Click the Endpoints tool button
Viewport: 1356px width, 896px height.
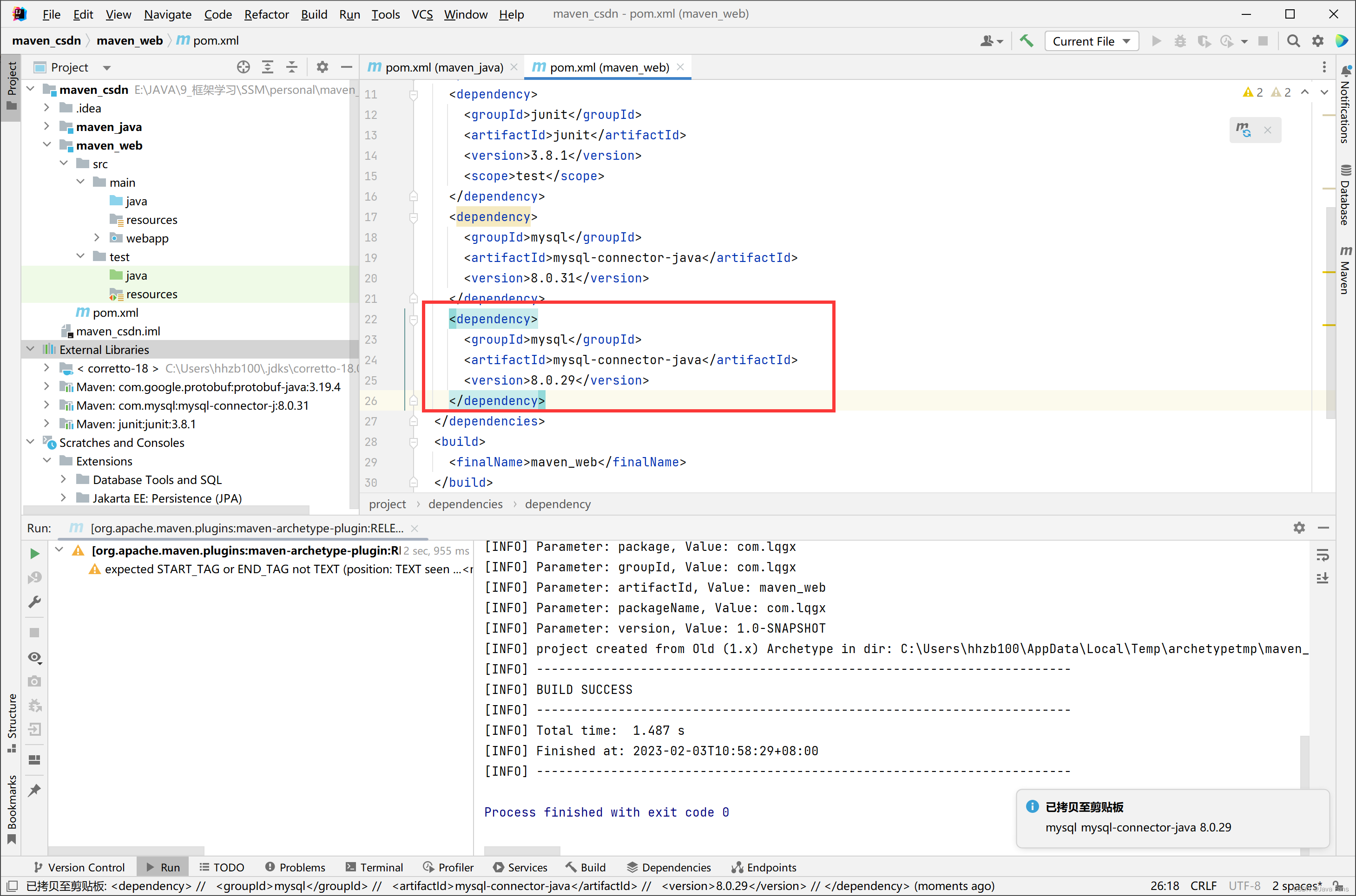click(764, 867)
